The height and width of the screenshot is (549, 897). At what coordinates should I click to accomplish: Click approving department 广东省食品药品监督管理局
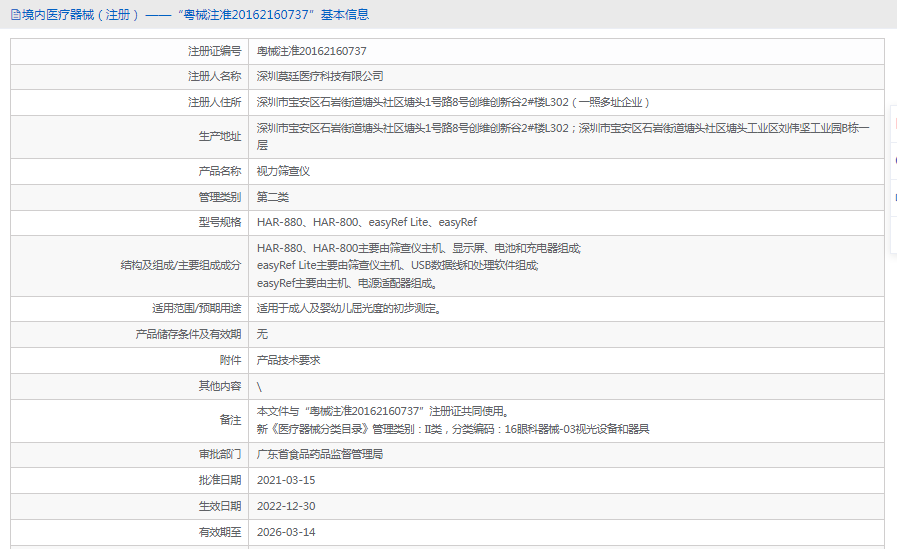[320, 454]
